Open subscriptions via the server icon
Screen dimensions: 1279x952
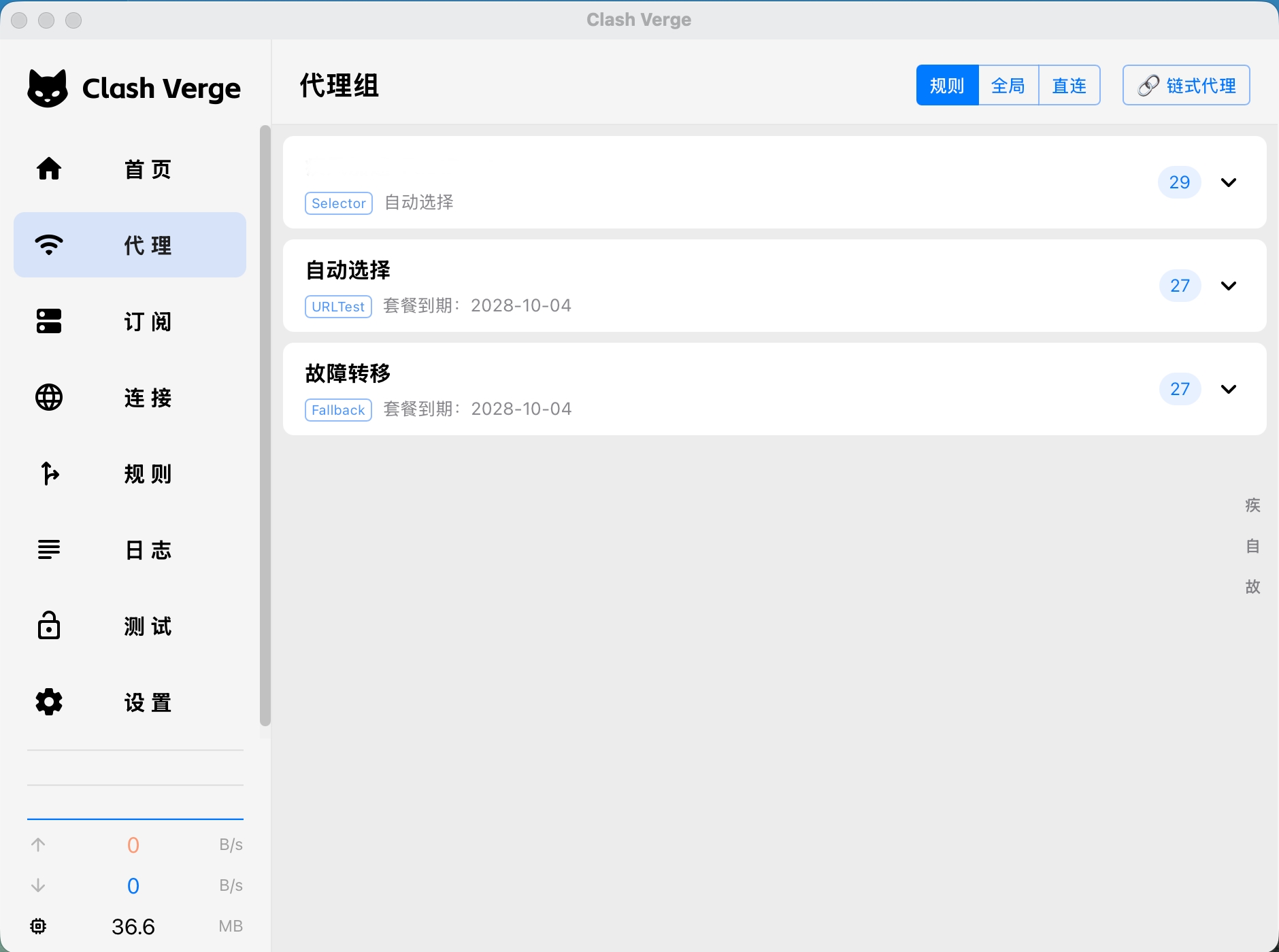[x=49, y=321]
